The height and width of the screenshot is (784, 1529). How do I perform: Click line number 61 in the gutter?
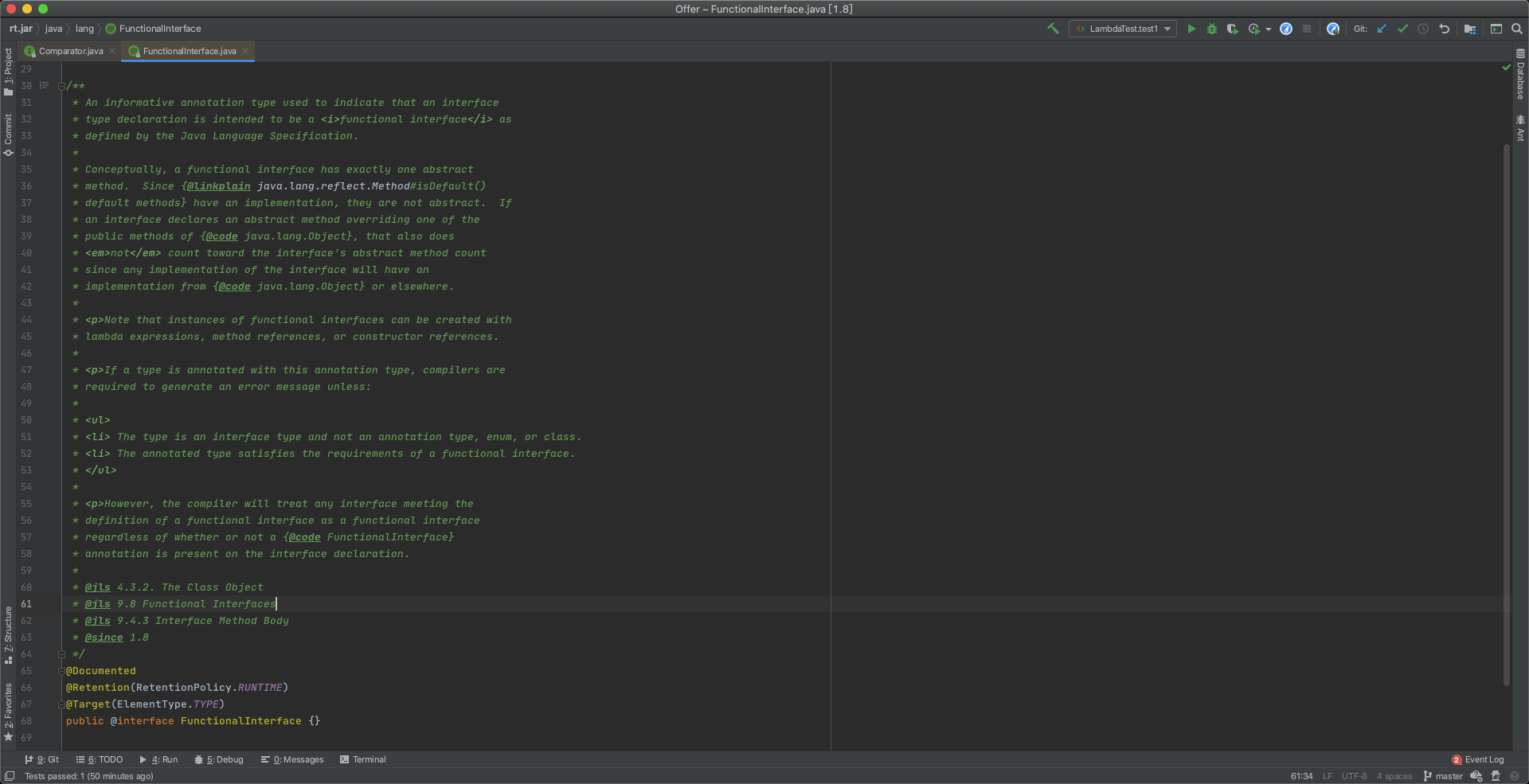(26, 604)
